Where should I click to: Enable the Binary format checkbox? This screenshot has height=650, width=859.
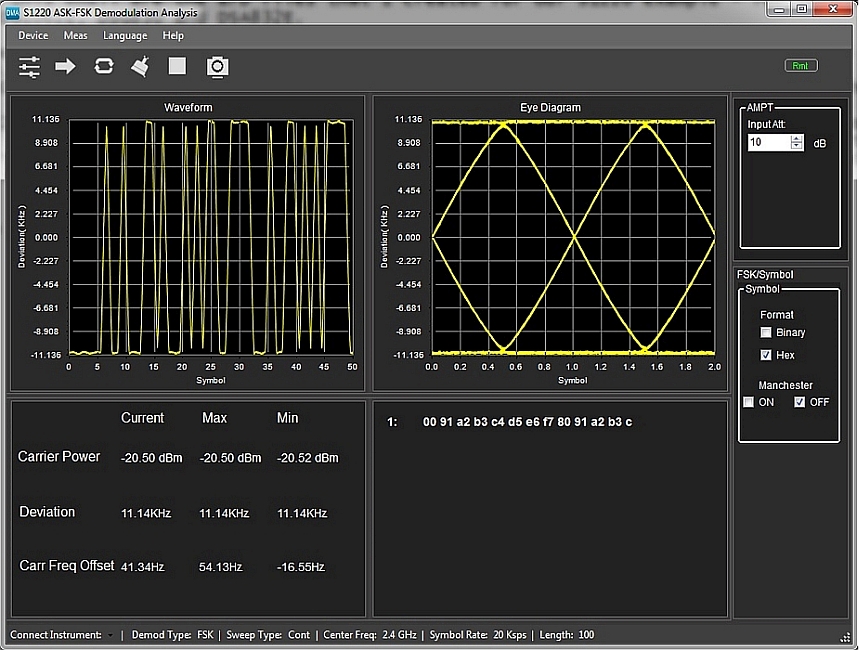(x=766, y=333)
